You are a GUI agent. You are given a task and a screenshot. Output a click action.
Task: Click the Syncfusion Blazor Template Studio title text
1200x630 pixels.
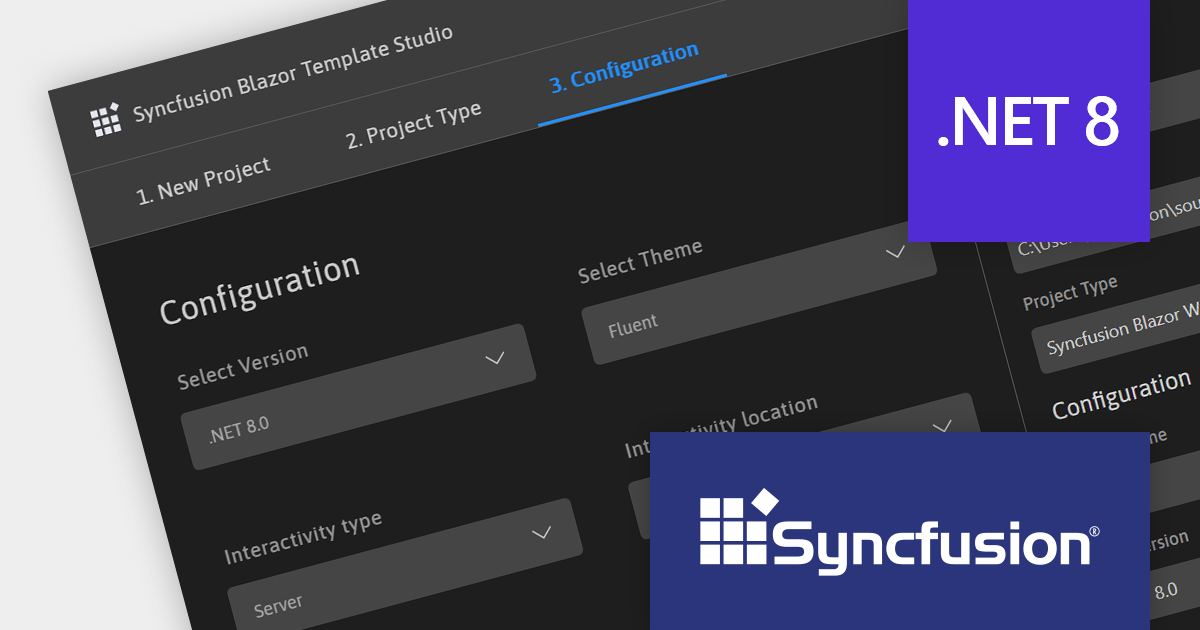293,75
